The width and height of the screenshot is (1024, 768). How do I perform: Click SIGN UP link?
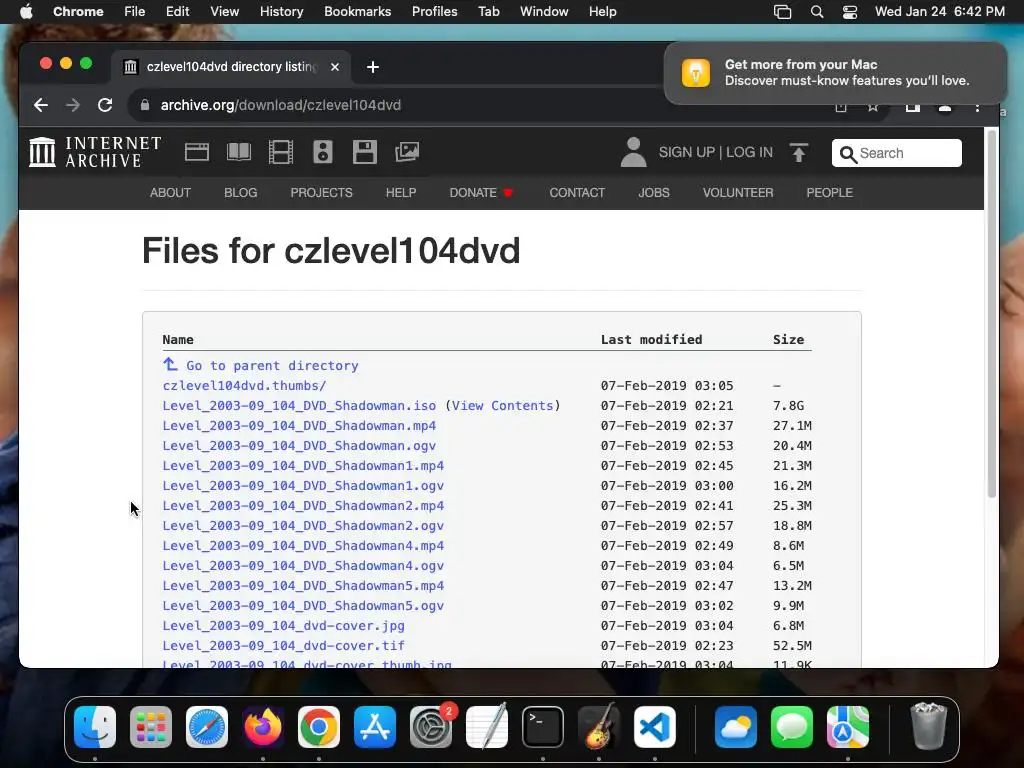[x=686, y=152]
